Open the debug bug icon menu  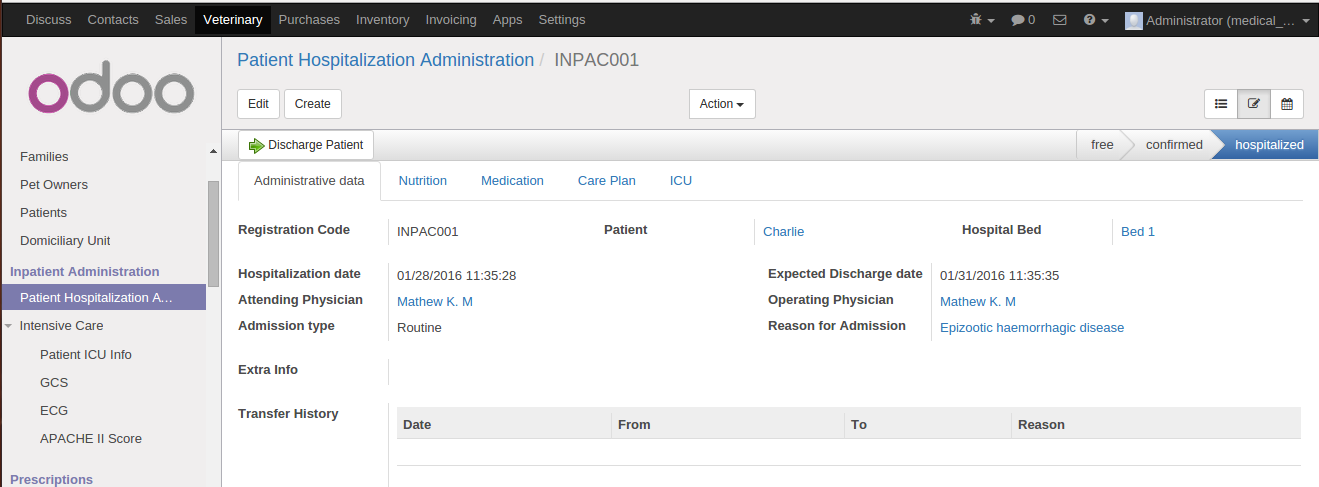click(982, 20)
